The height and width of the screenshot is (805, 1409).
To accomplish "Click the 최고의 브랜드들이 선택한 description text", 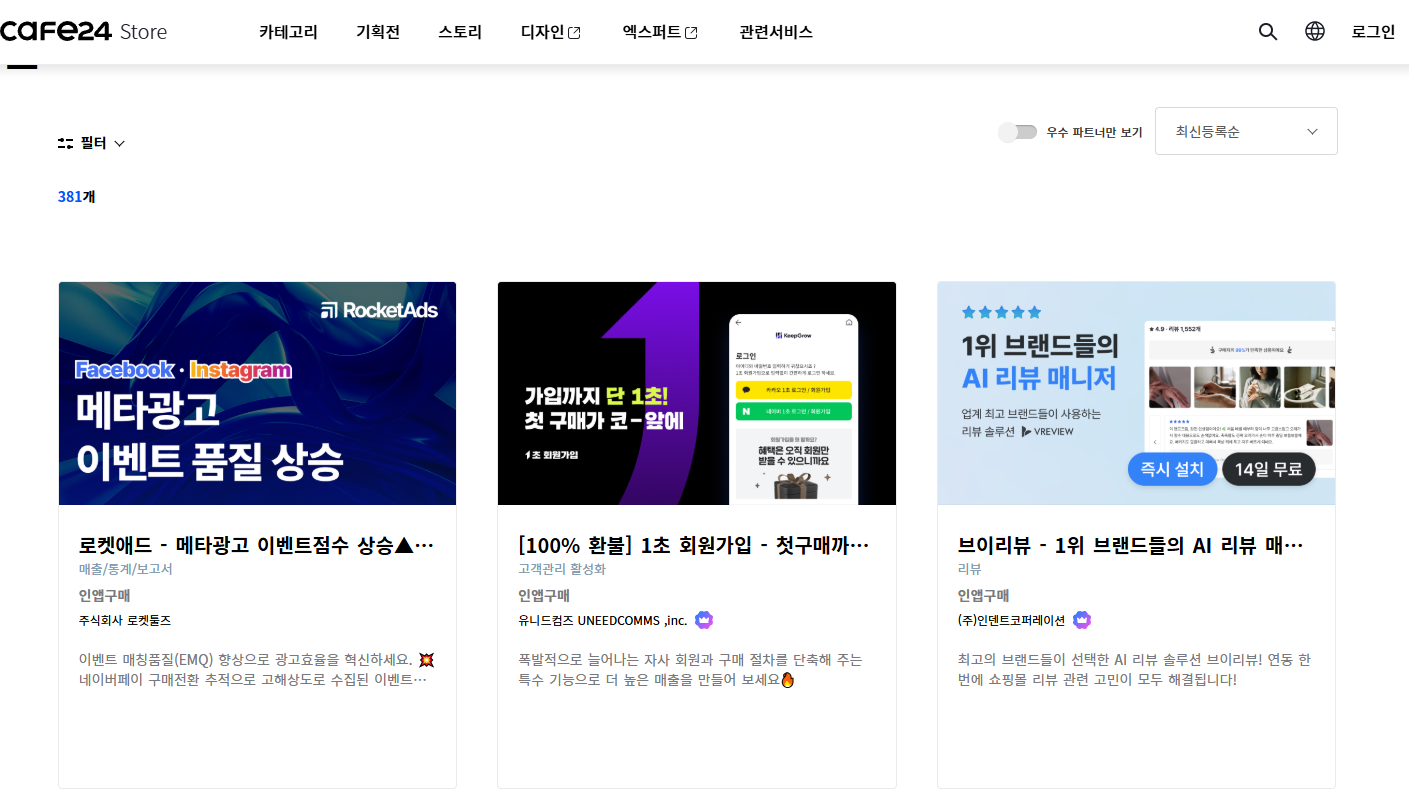I will (1134, 670).
